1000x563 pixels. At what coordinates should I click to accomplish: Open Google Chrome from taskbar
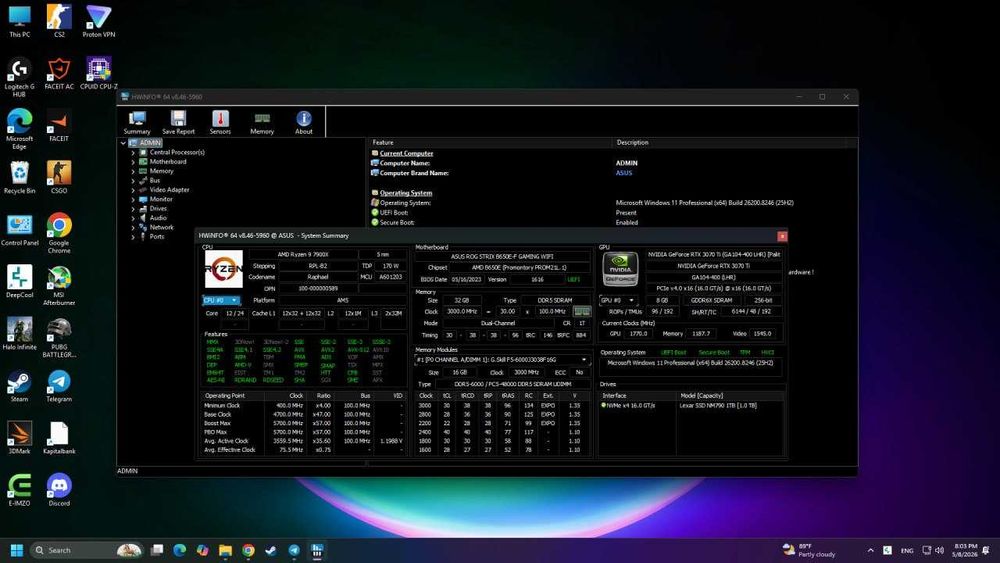248,550
